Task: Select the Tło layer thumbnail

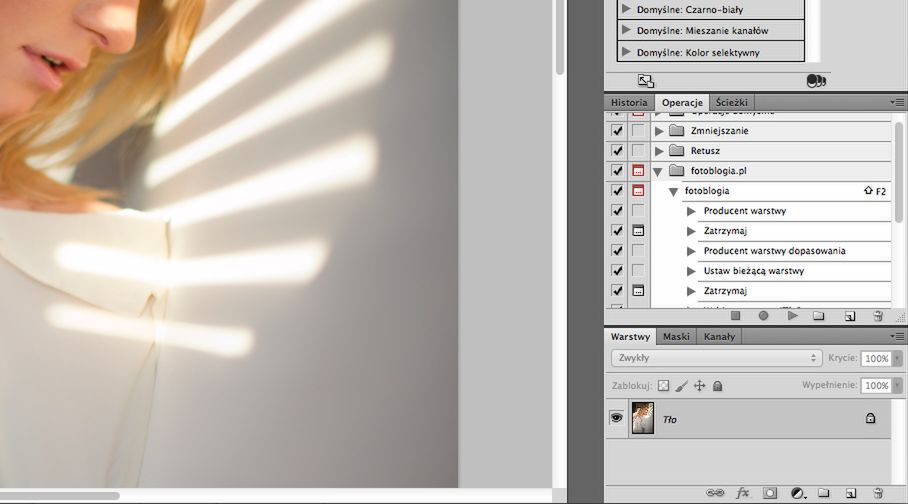Action: pos(642,418)
